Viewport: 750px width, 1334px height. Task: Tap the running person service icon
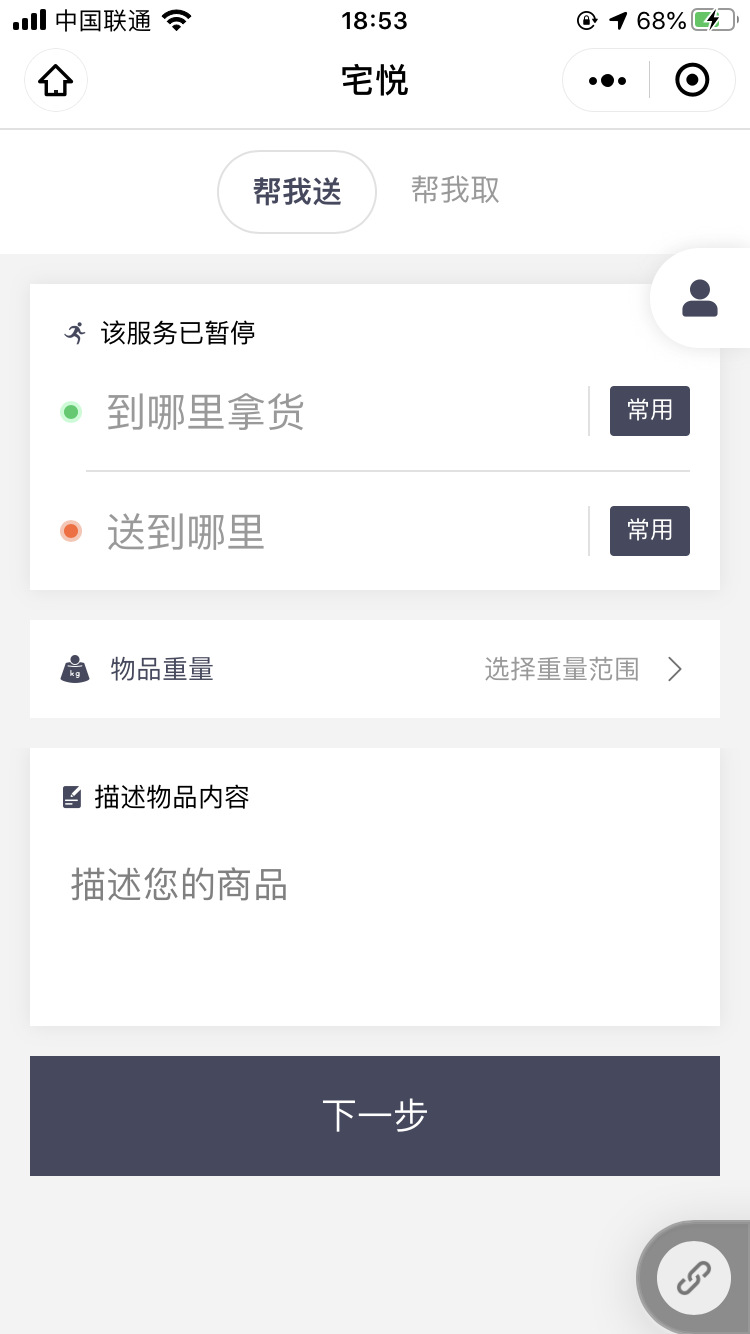(75, 333)
